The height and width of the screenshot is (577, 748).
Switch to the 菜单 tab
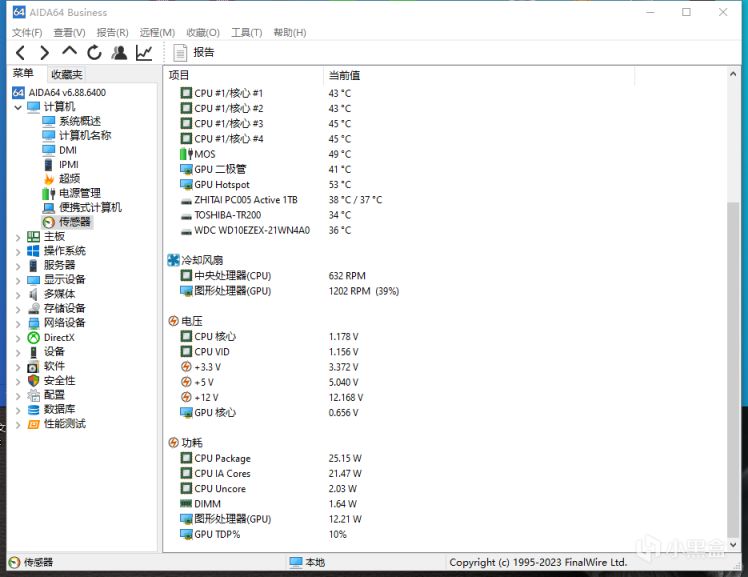coord(23,73)
